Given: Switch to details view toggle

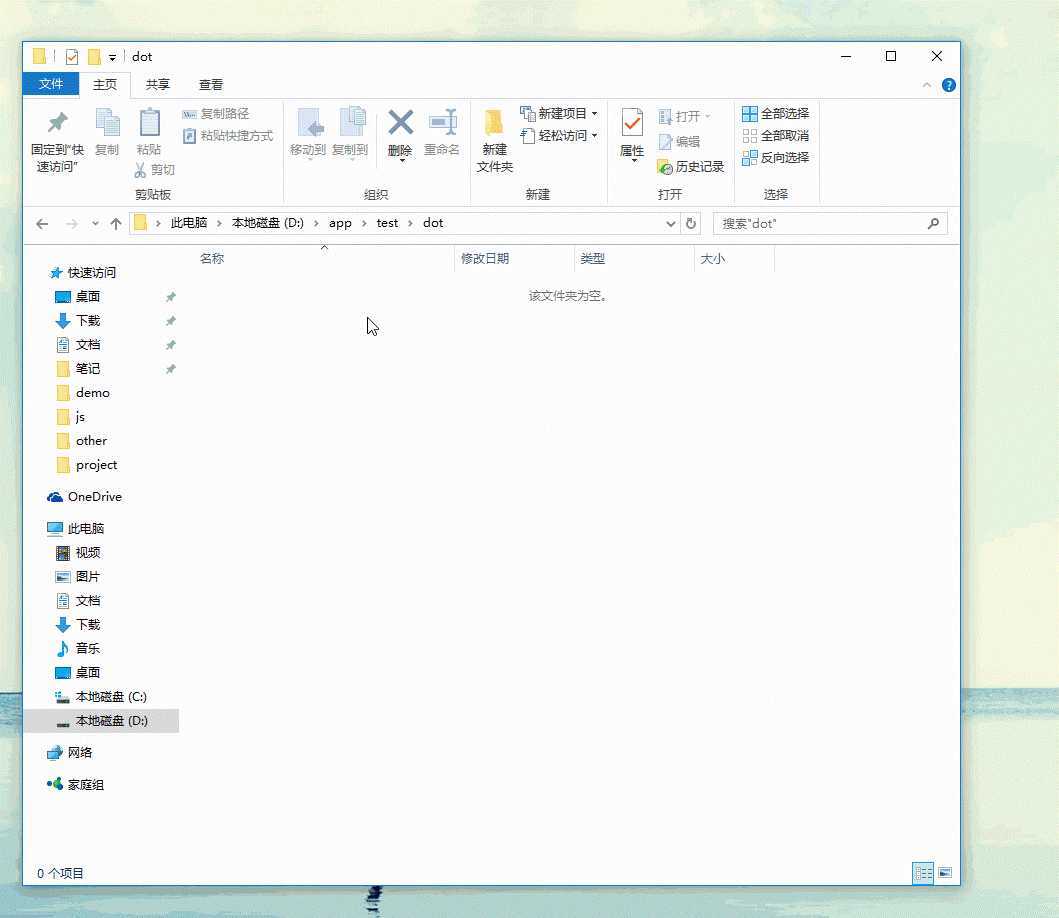Looking at the screenshot, I should 923,873.
